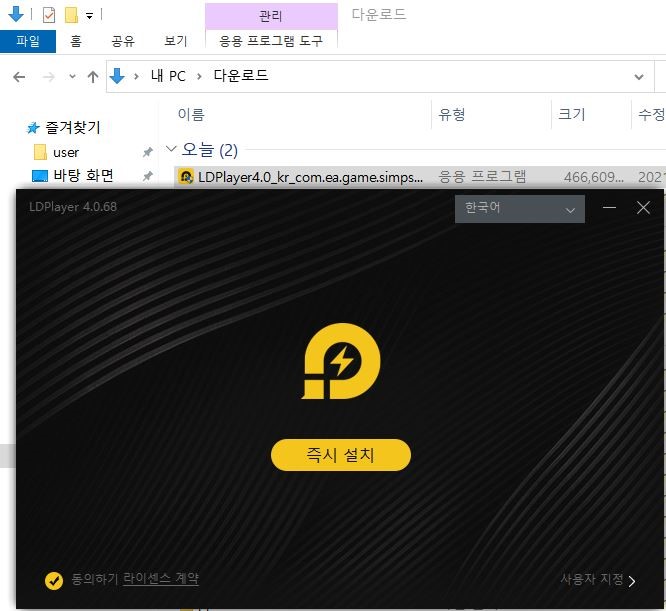
Task: Close the LDPlayer installer window
Action: [x=643, y=208]
